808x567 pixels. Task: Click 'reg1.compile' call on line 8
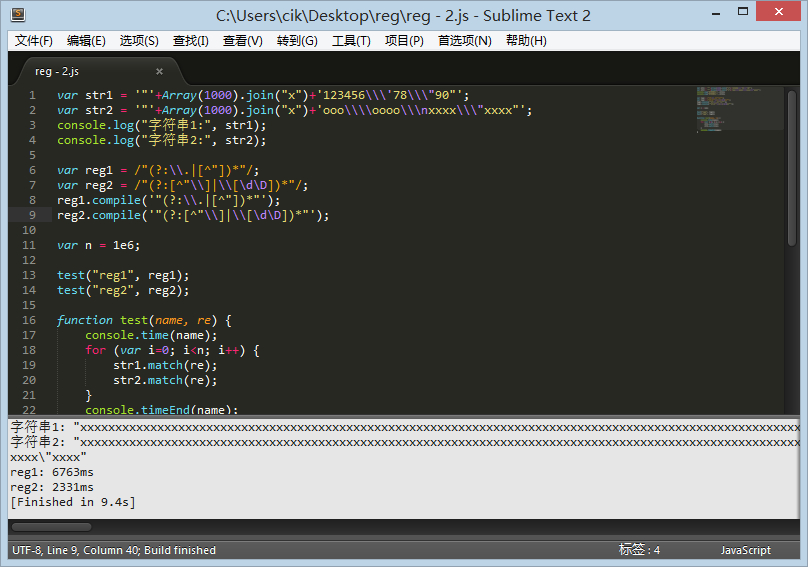tap(169, 200)
